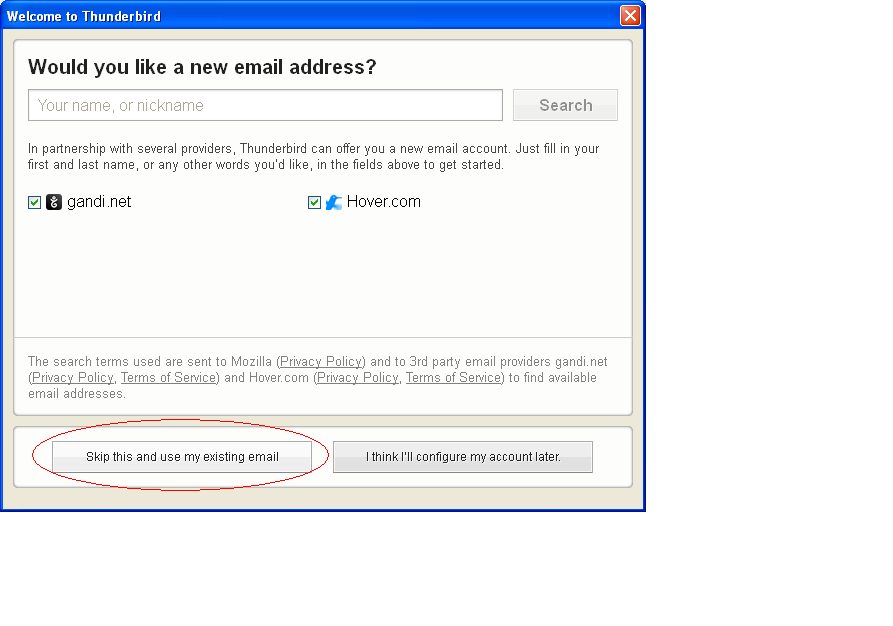The image size is (893, 626).
Task: Click the gandi.net provider label text
Action: [99, 202]
